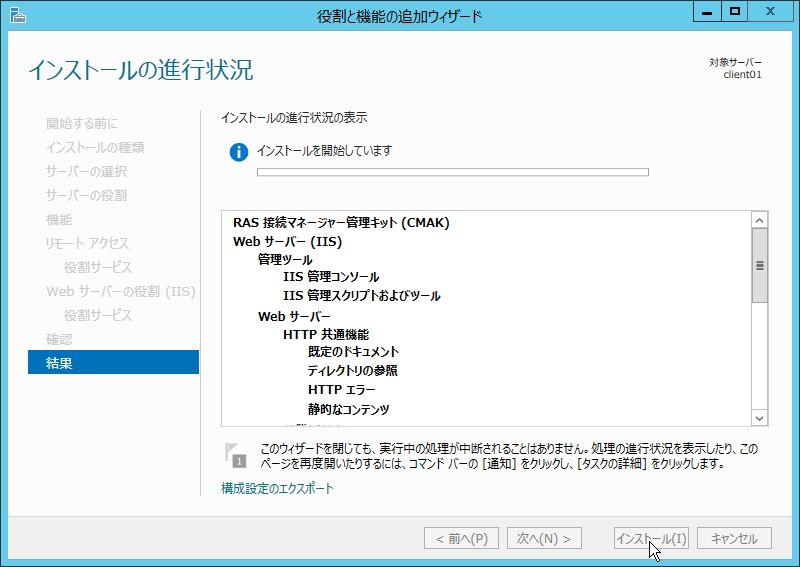Click the 静的なコンテンツ entry
This screenshot has width=800, height=567.
pos(348,409)
